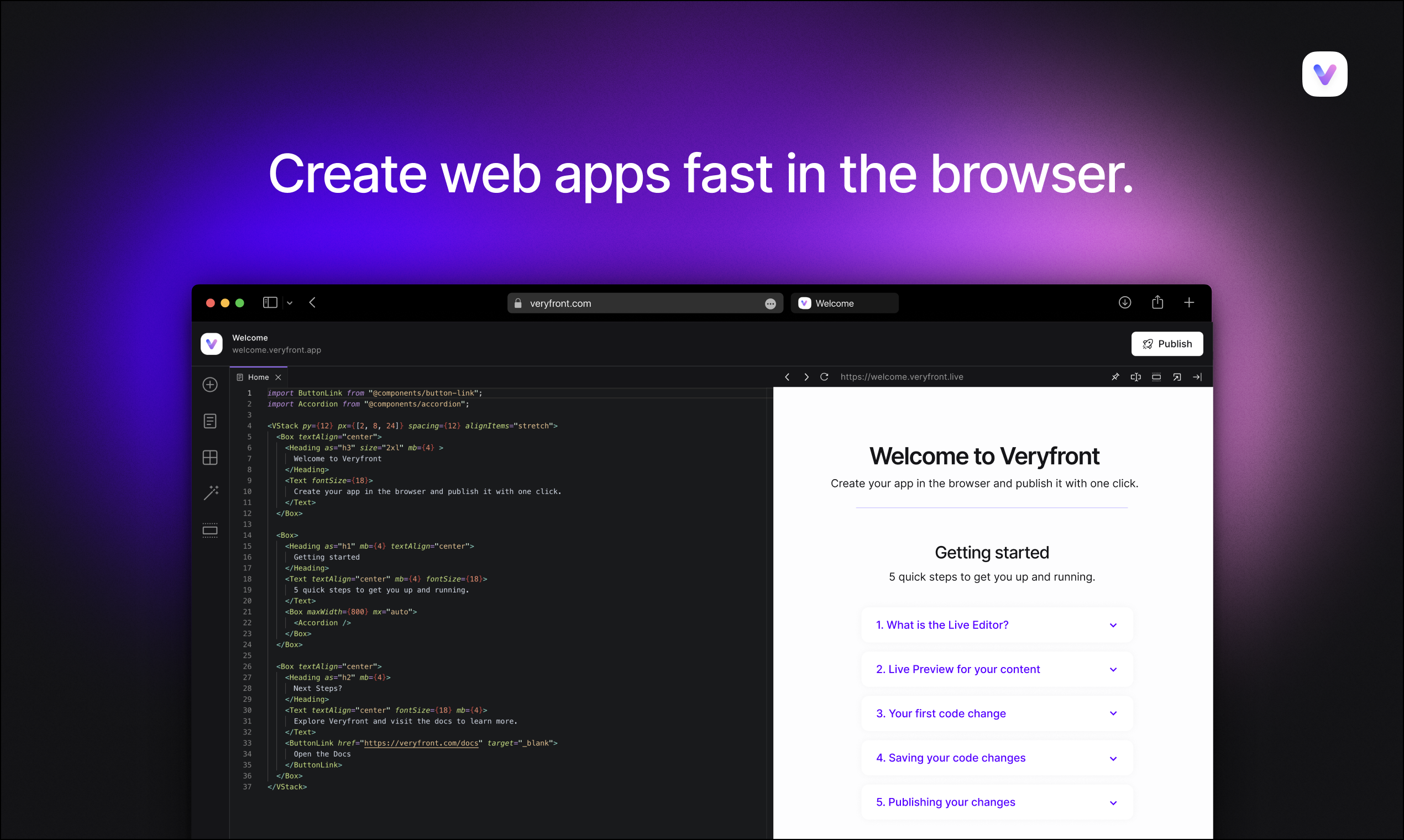This screenshot has width=1404, height=840.
Task: Open a new browser tab with plus
Action: click(1189, 302)
